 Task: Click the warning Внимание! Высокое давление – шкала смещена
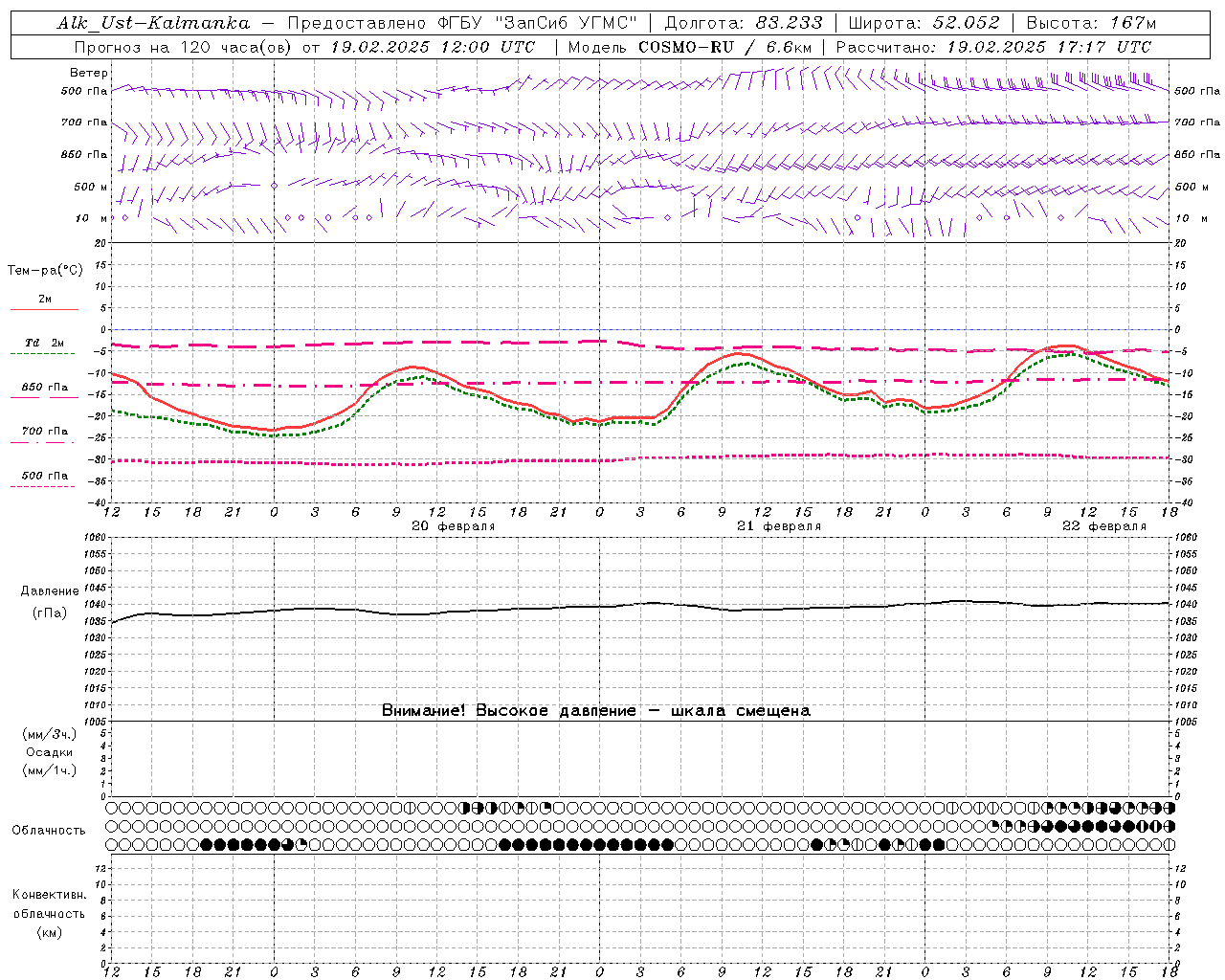(596, 711)
